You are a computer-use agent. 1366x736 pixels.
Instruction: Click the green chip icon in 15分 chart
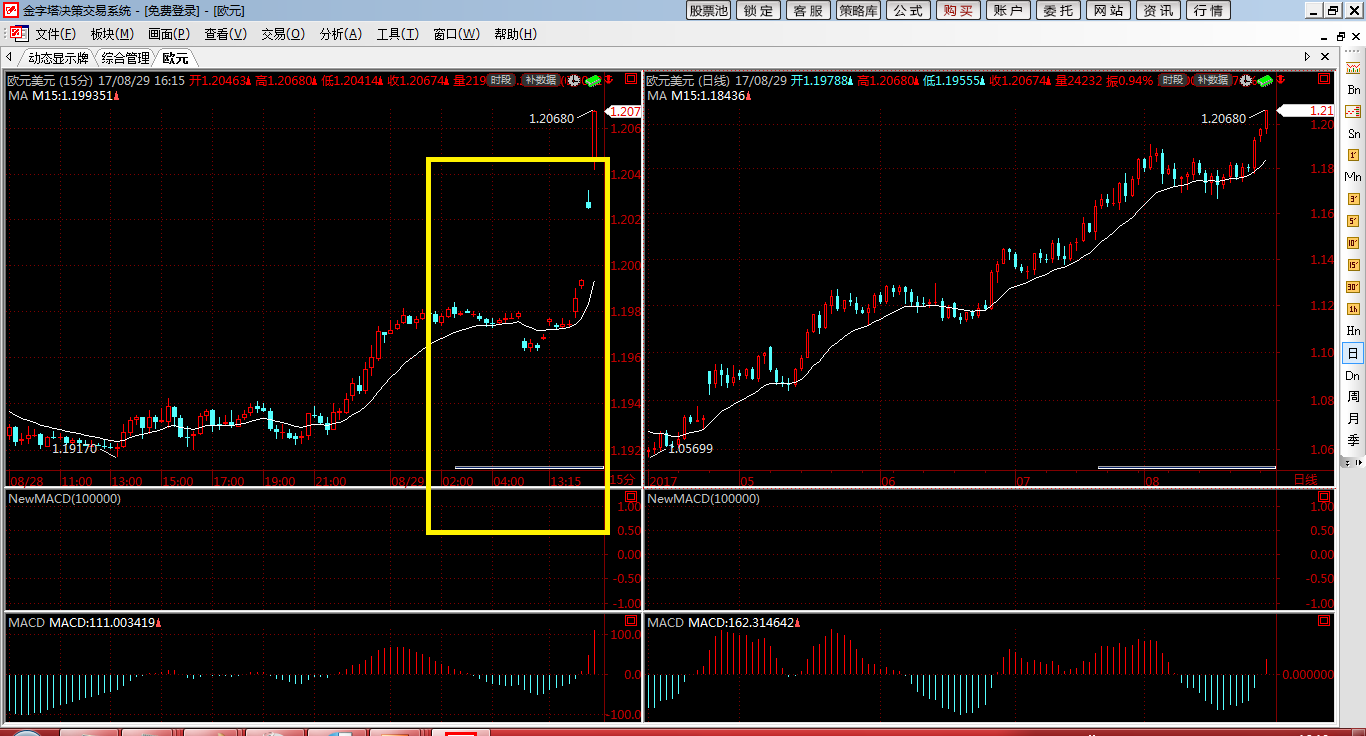tap(593, 80)
